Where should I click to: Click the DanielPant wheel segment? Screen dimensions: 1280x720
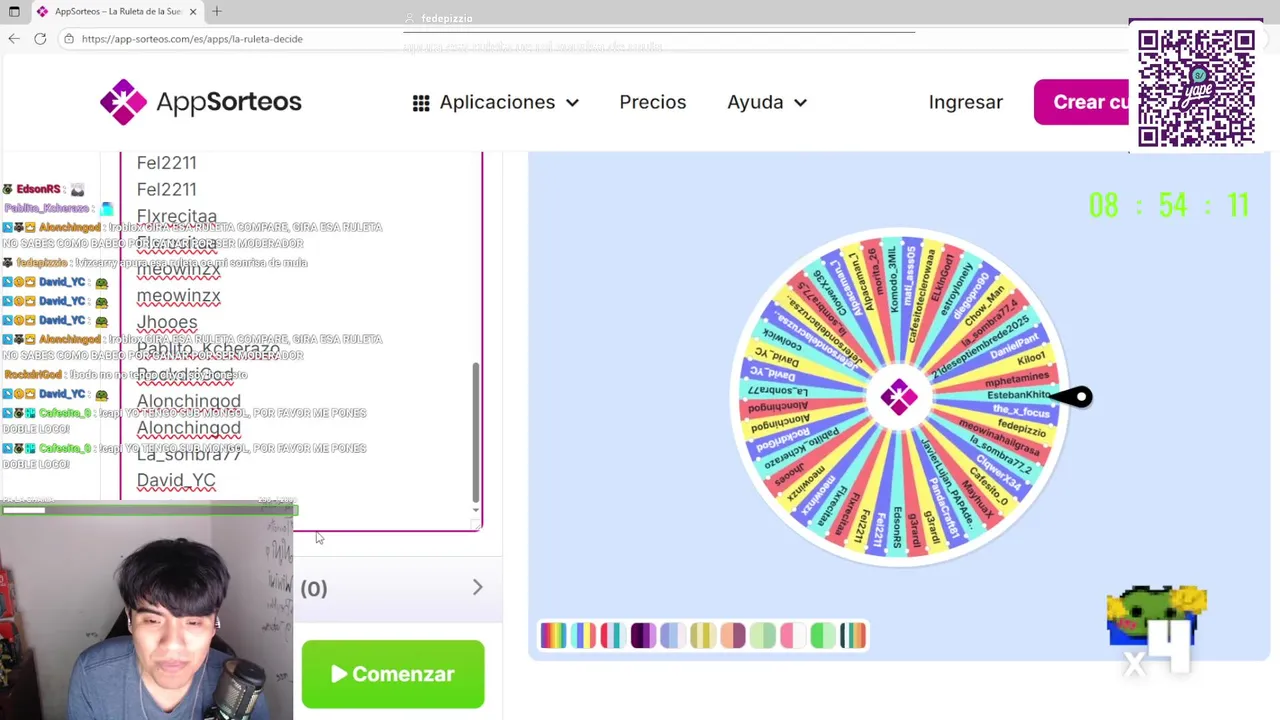point(1013,346)
